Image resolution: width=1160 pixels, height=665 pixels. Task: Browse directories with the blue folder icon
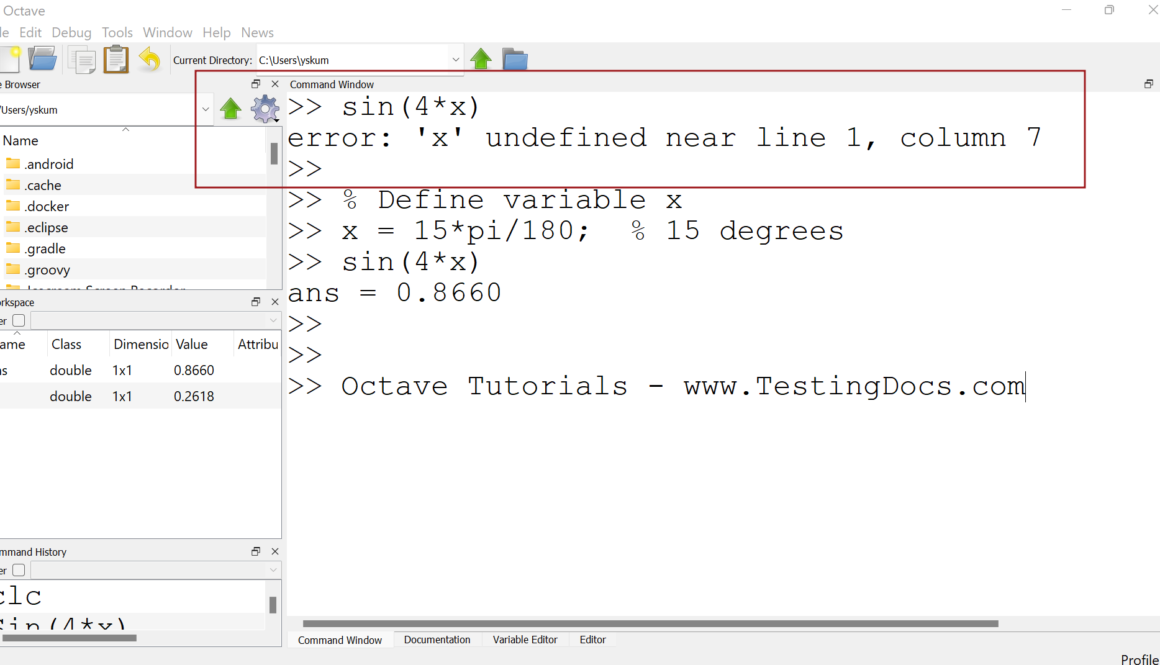coord(515,59)
